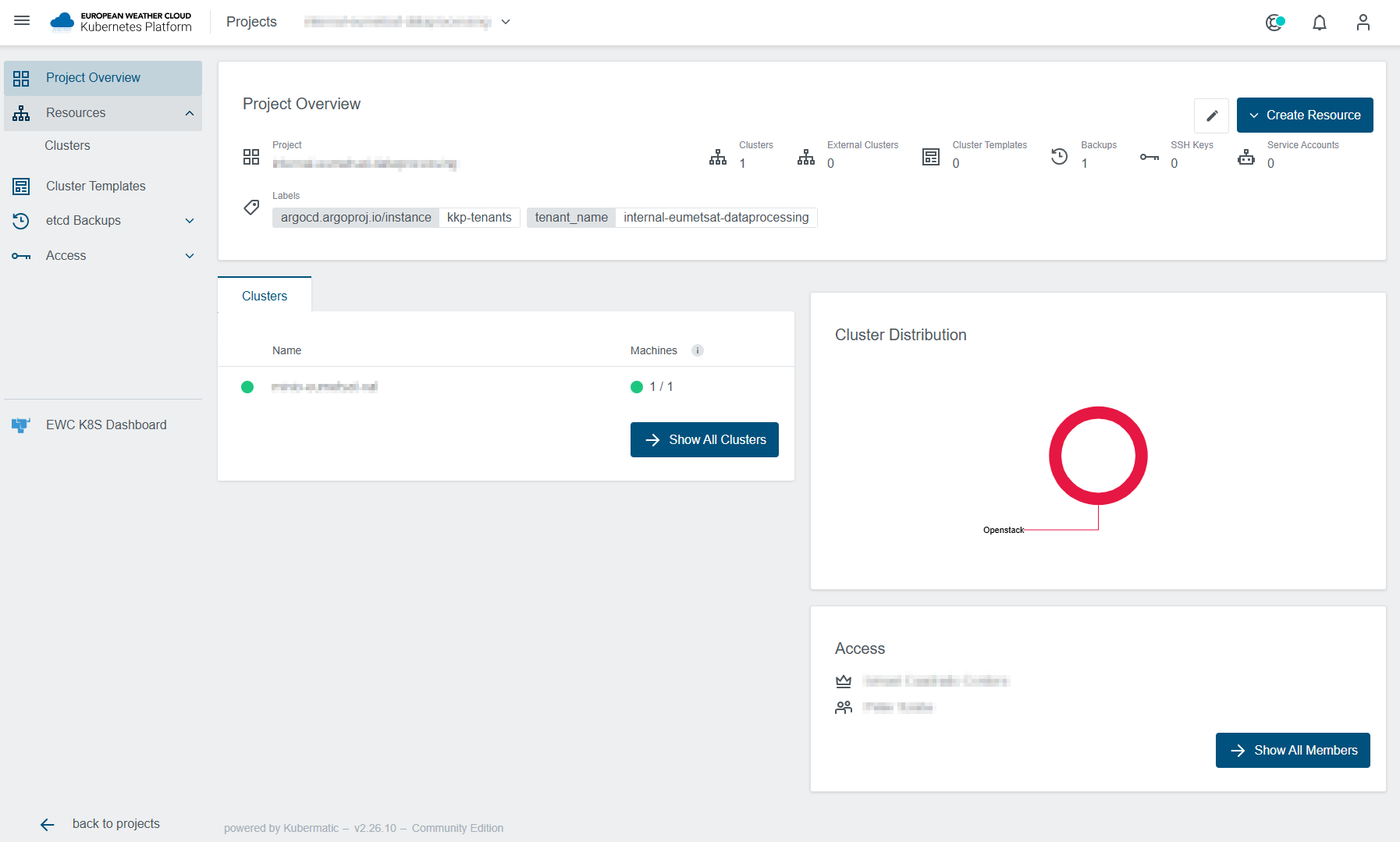Click Show All Clusters button
Image resolution: width=1400 pixels, height=842 pixels.
705,439
